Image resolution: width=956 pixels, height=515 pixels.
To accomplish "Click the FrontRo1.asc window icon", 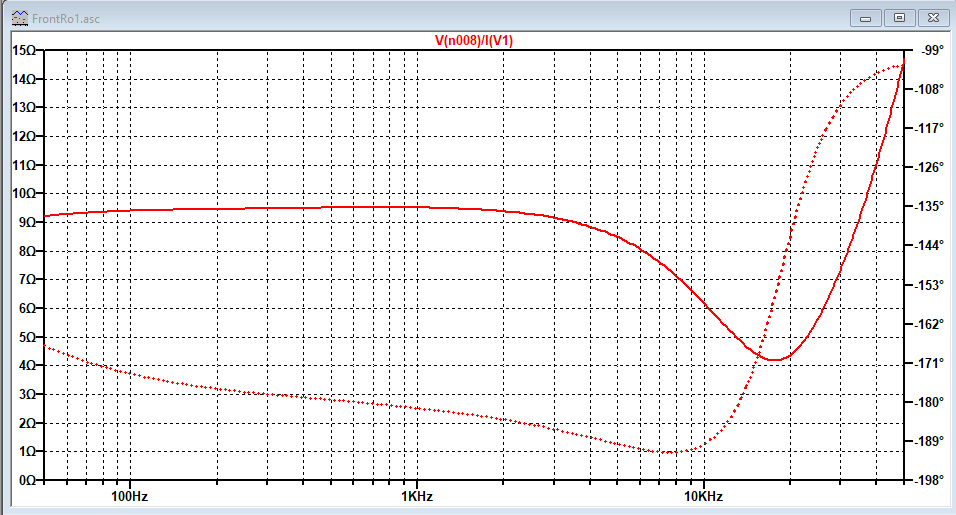I will click(20, 18).
